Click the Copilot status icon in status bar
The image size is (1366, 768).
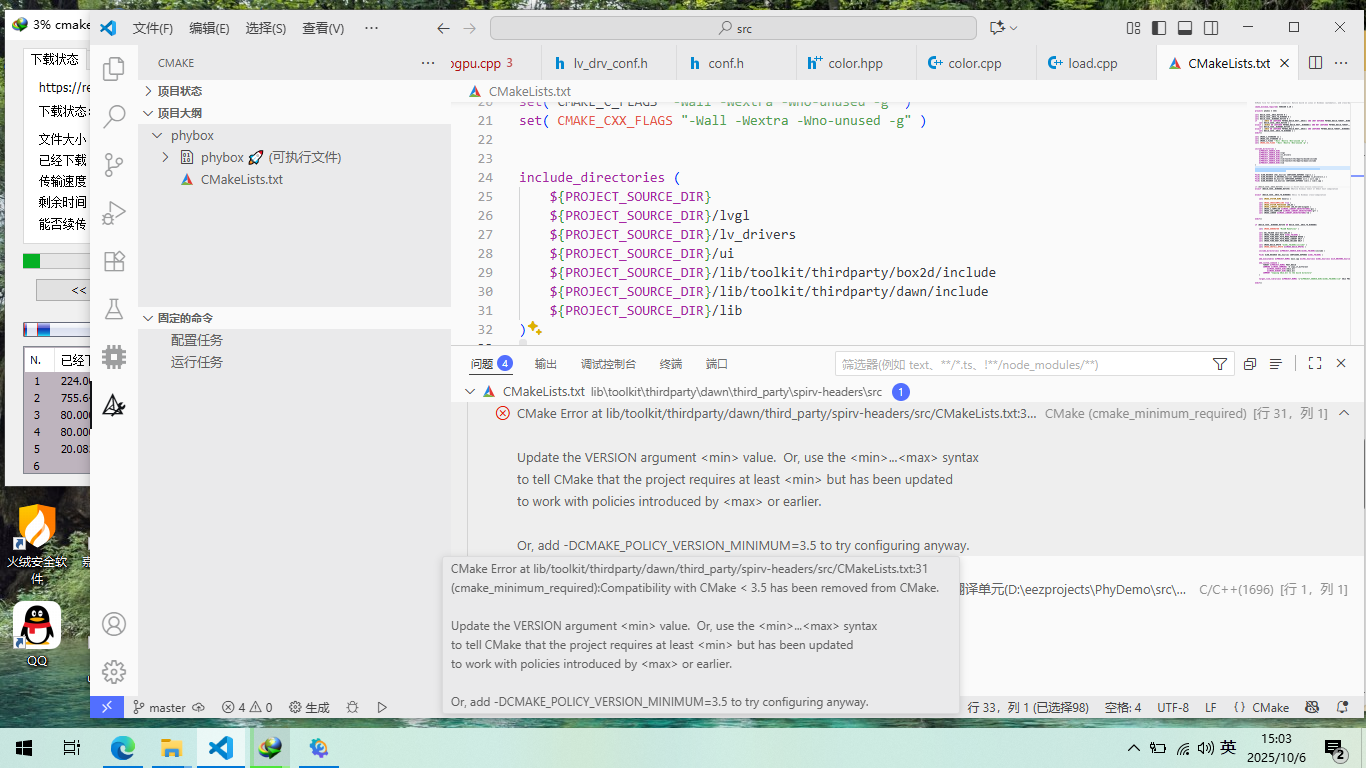coord(1312,707)
